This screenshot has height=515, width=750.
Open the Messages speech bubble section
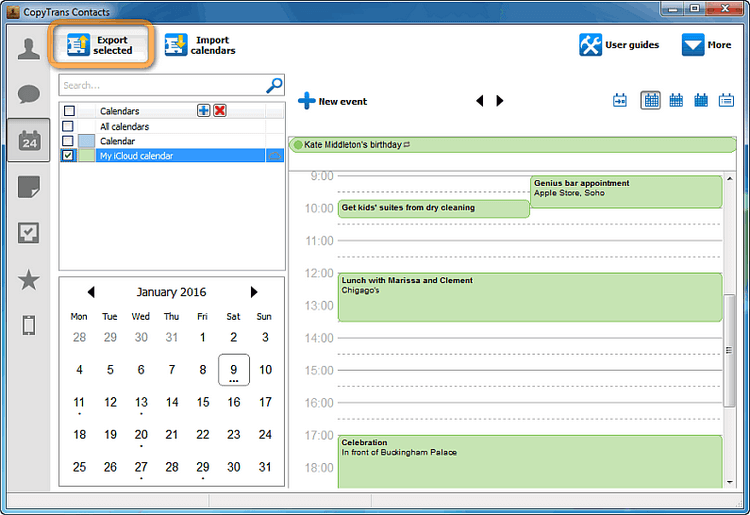coord(28,95)
